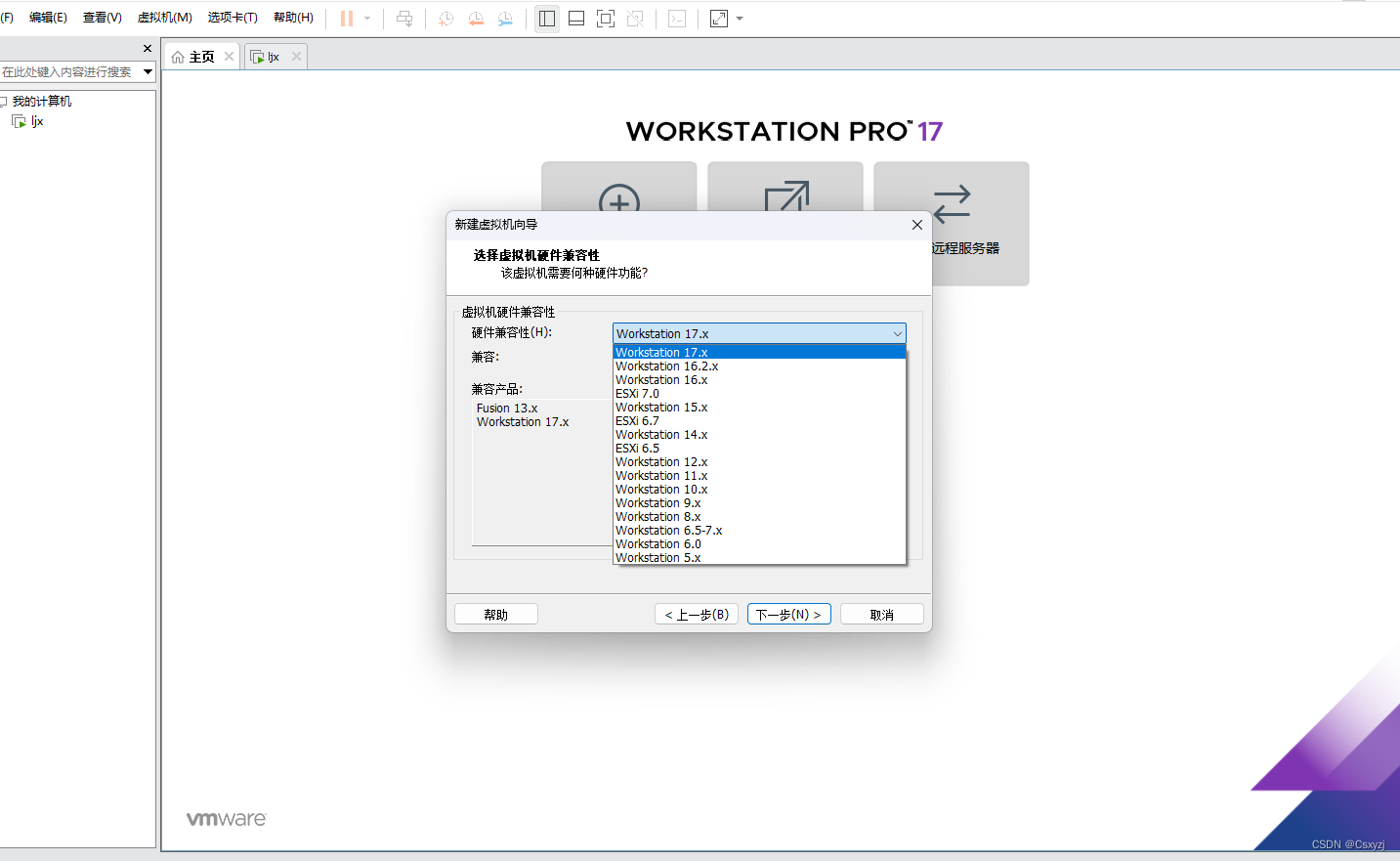Click Fusion 13.x in compatible products
1400x861 pixels.
tap(507, 409)
